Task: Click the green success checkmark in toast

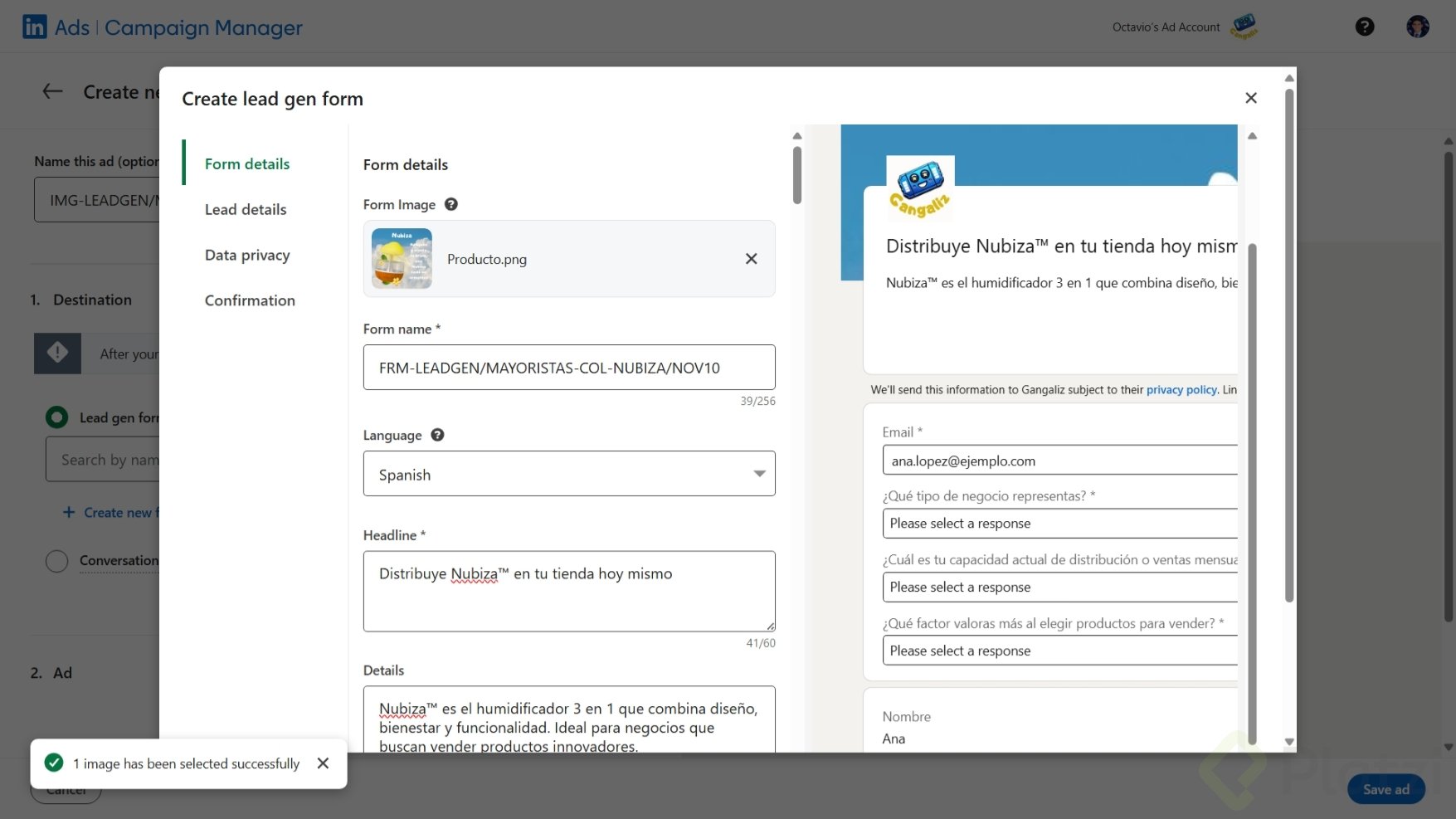Action: tap(54, 763)
